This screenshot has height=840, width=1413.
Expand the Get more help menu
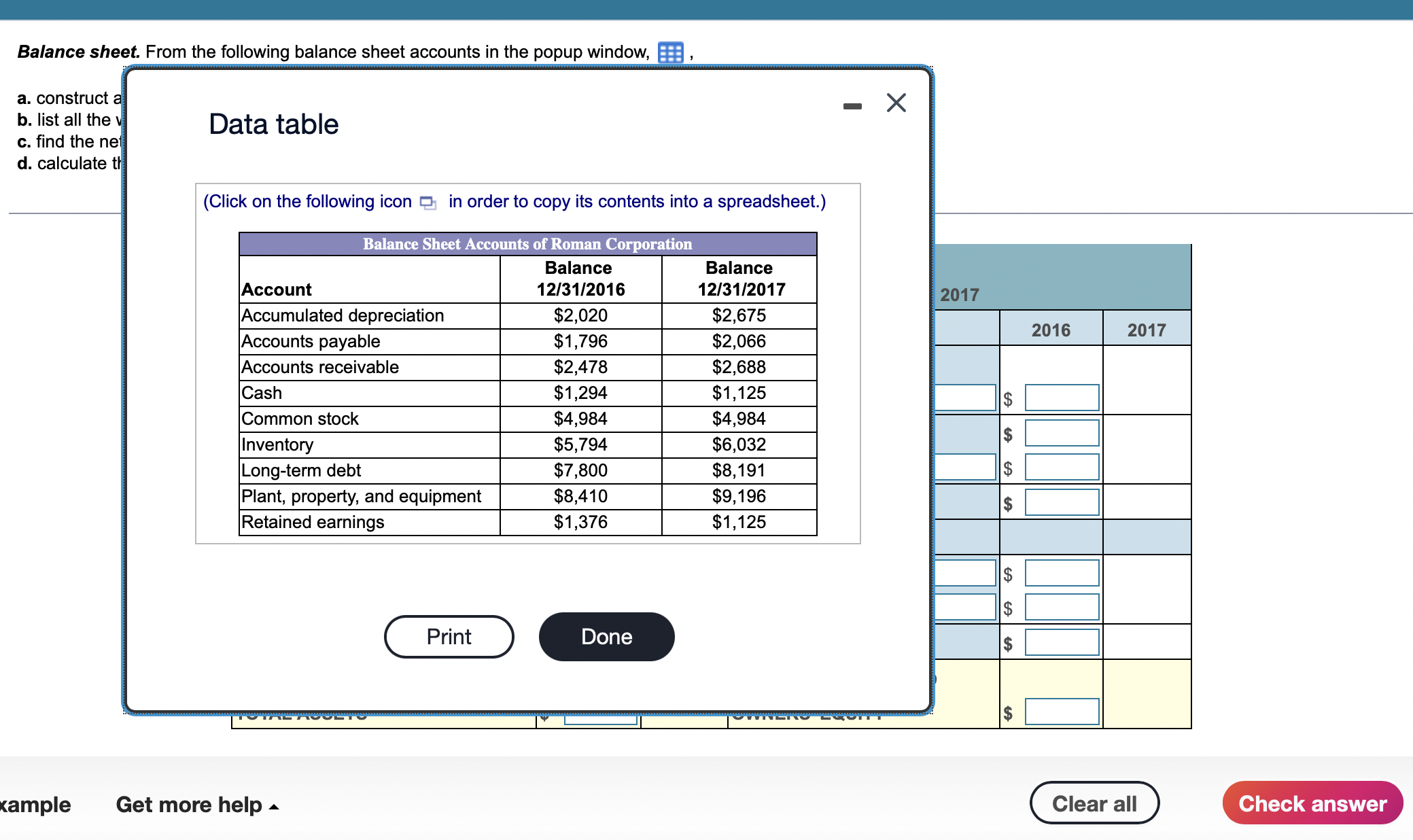(x=197, y=805)
